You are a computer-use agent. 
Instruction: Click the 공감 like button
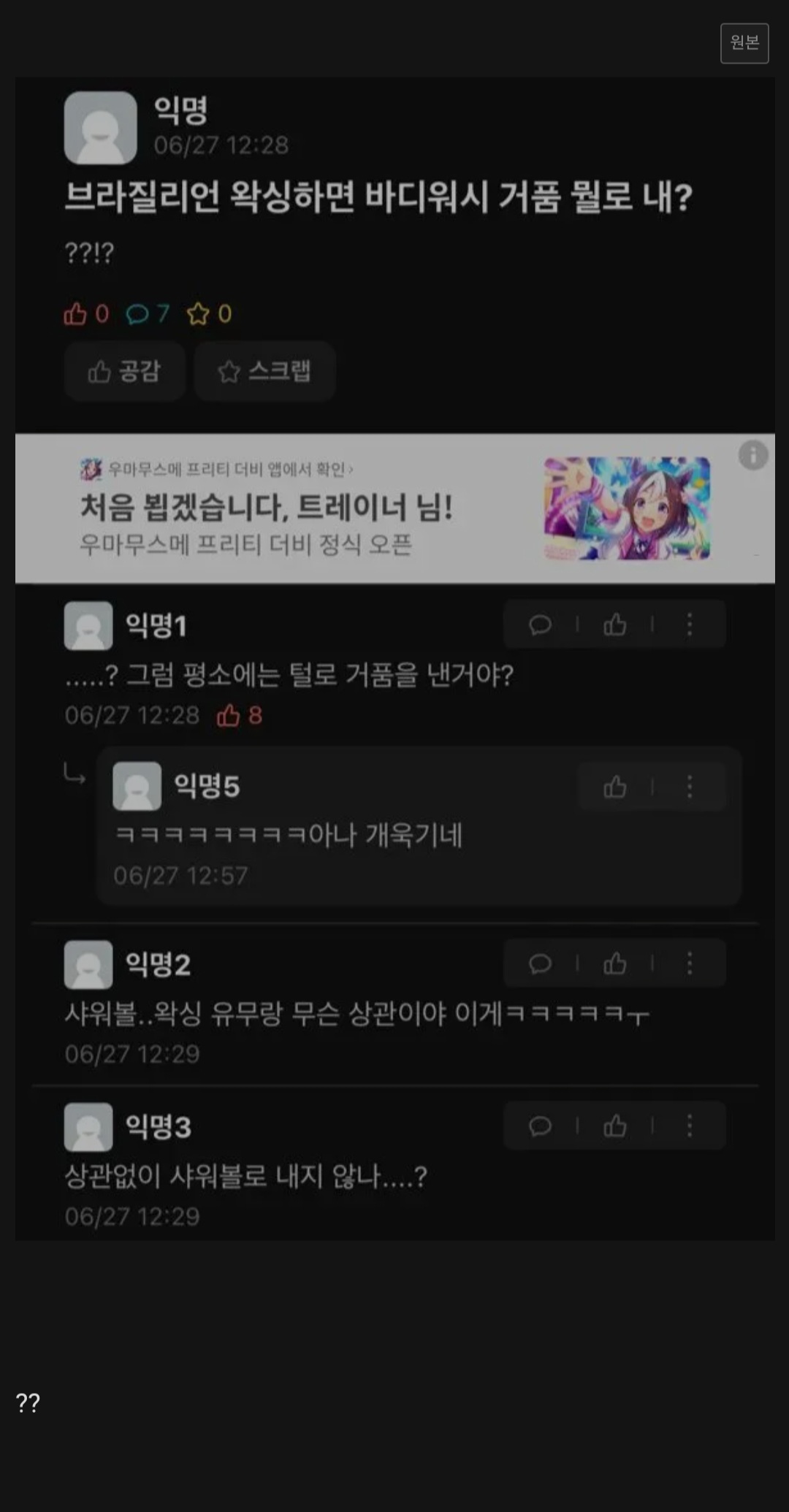(124, 371)
